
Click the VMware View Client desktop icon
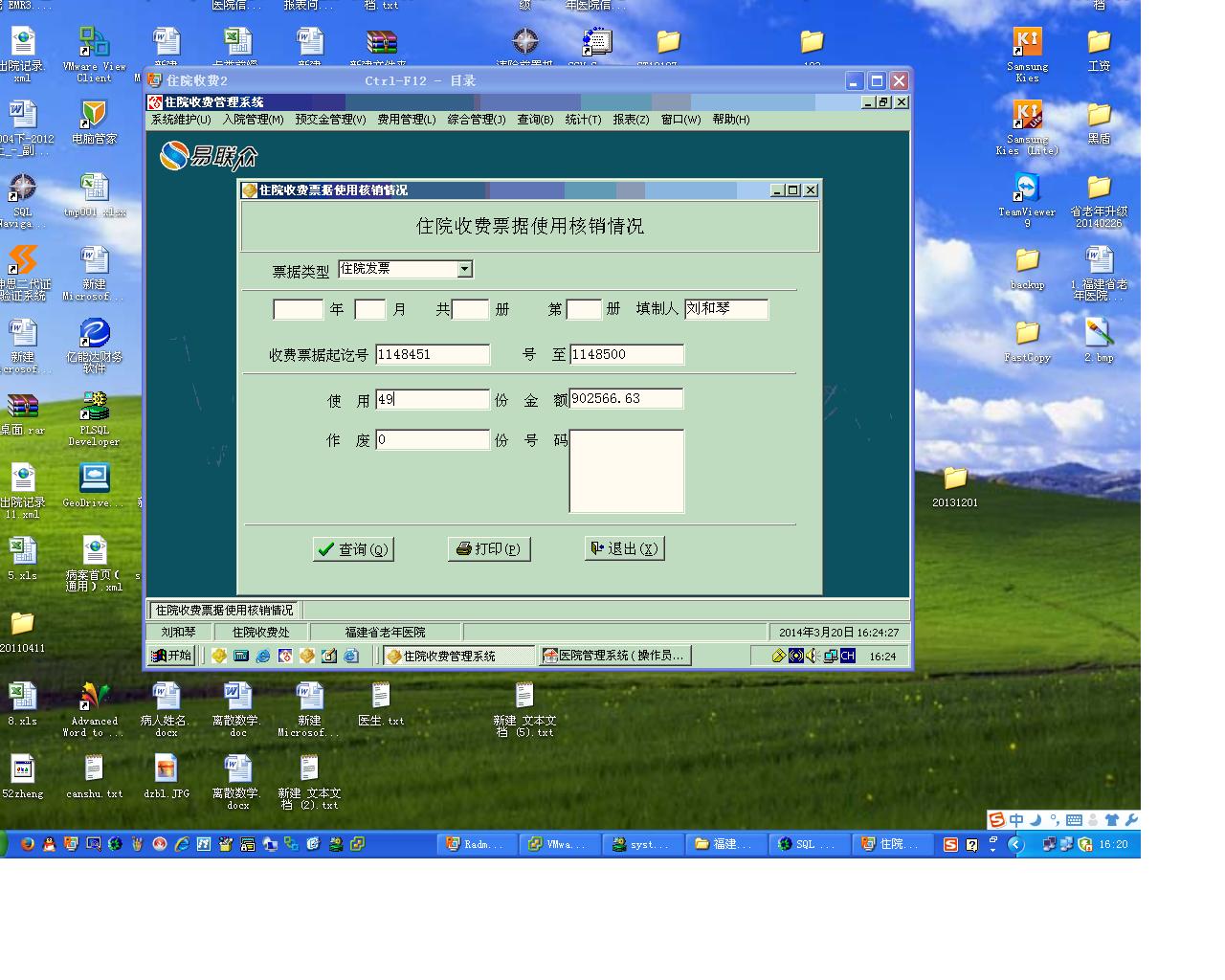(x=94, y=54)
